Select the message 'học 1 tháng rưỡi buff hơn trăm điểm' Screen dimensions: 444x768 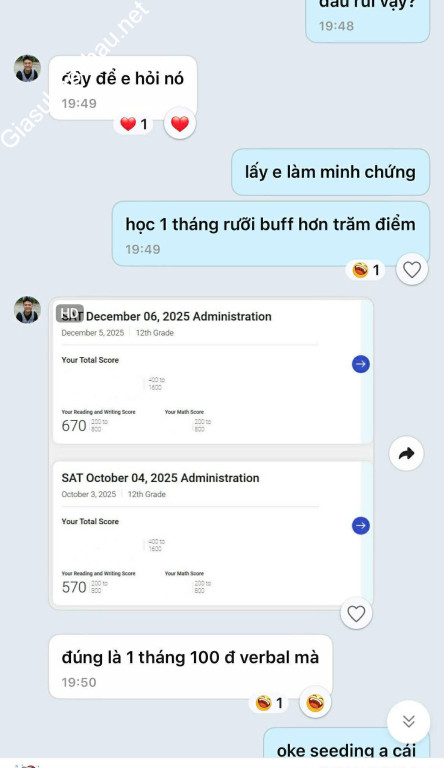pyautogui.click(x=271, y=234)
